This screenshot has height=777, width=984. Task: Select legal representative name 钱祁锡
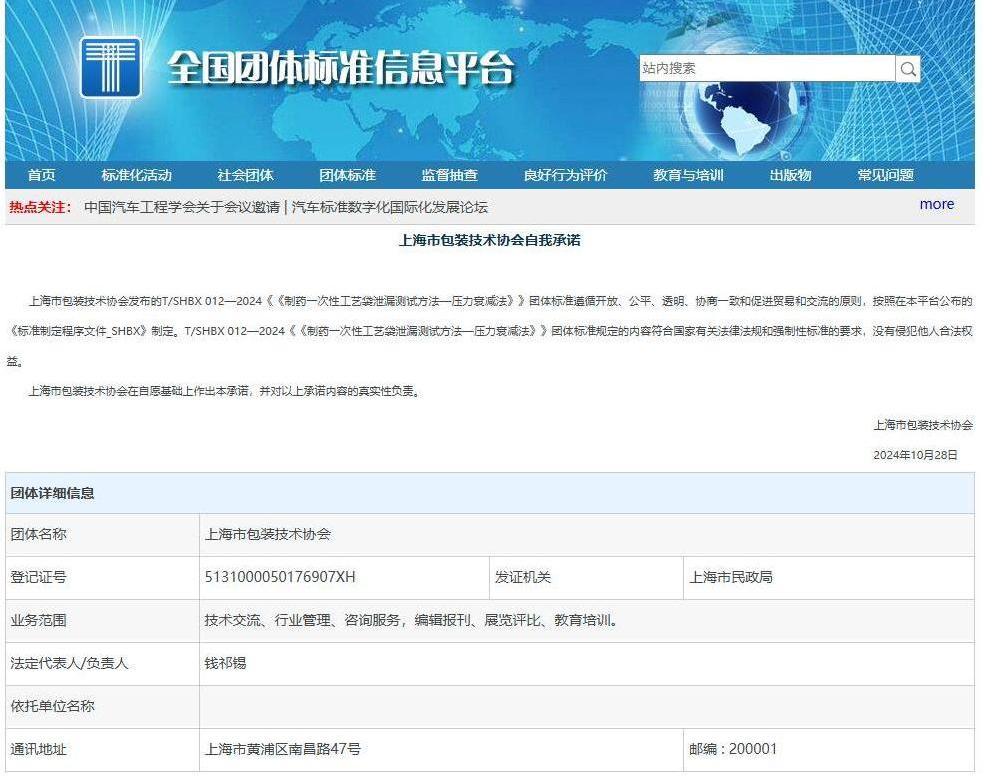225,663
